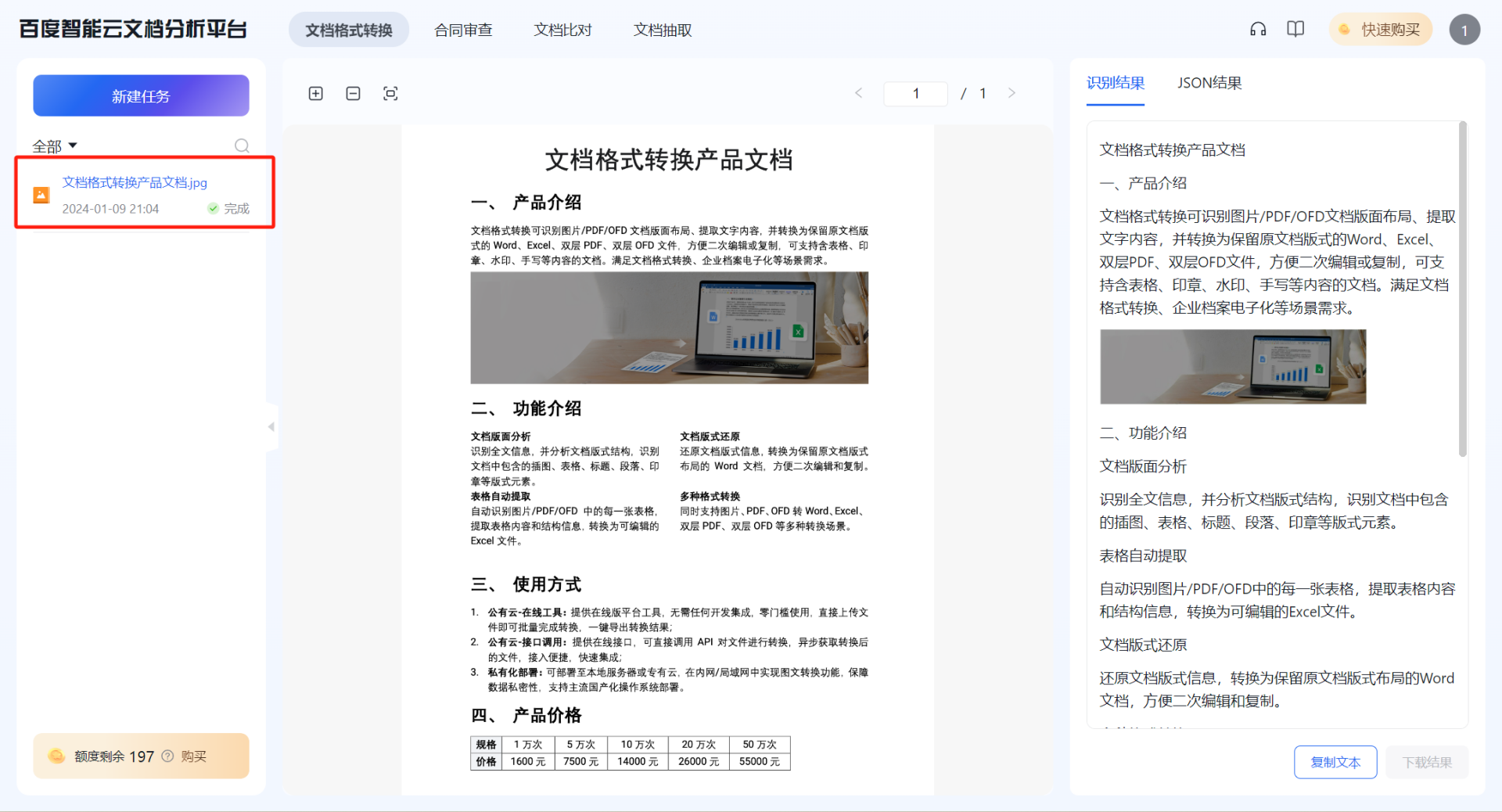Image resolution: width=1502 pixels, height=812 pixels.
Task: Click the laptop image in recognition results
Action: (x=1233, y=367)
